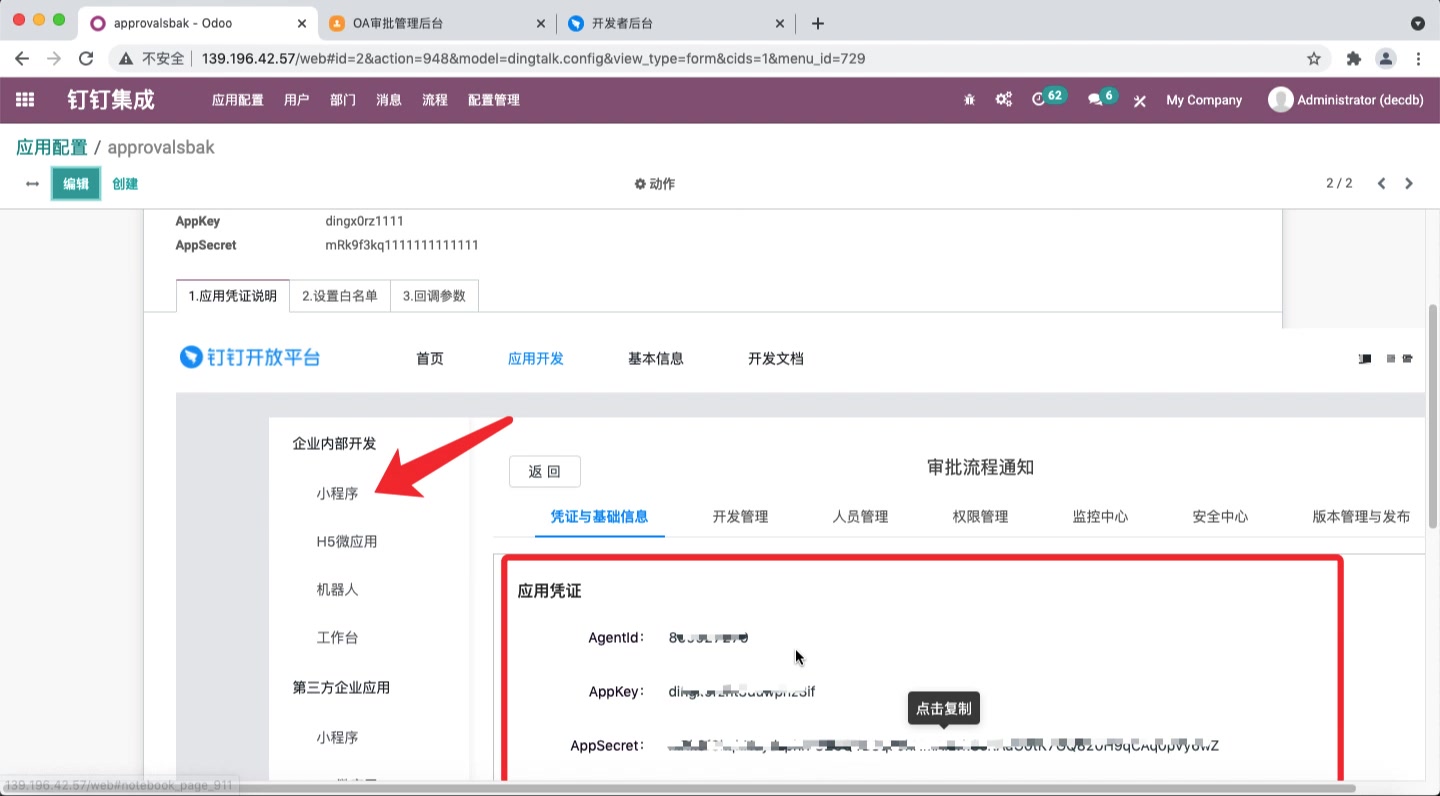Go to previous record arrow

click(1381, 184)
